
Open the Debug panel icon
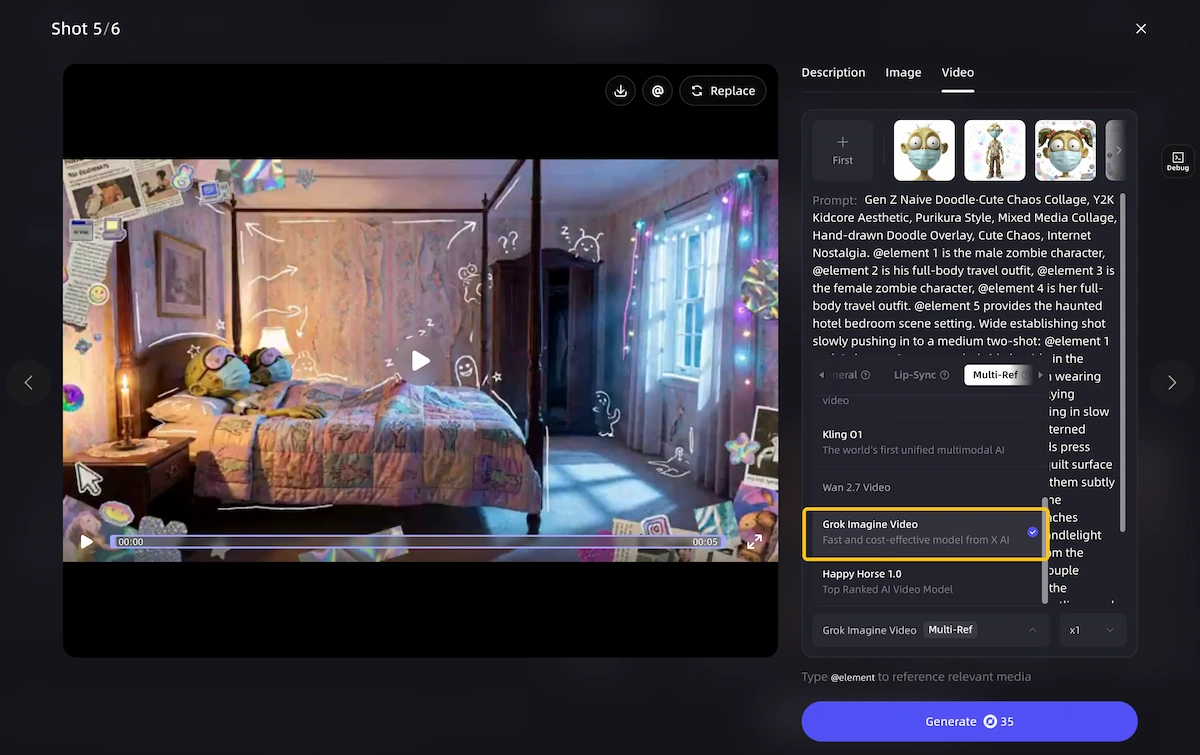click(x=1177, y=161)
